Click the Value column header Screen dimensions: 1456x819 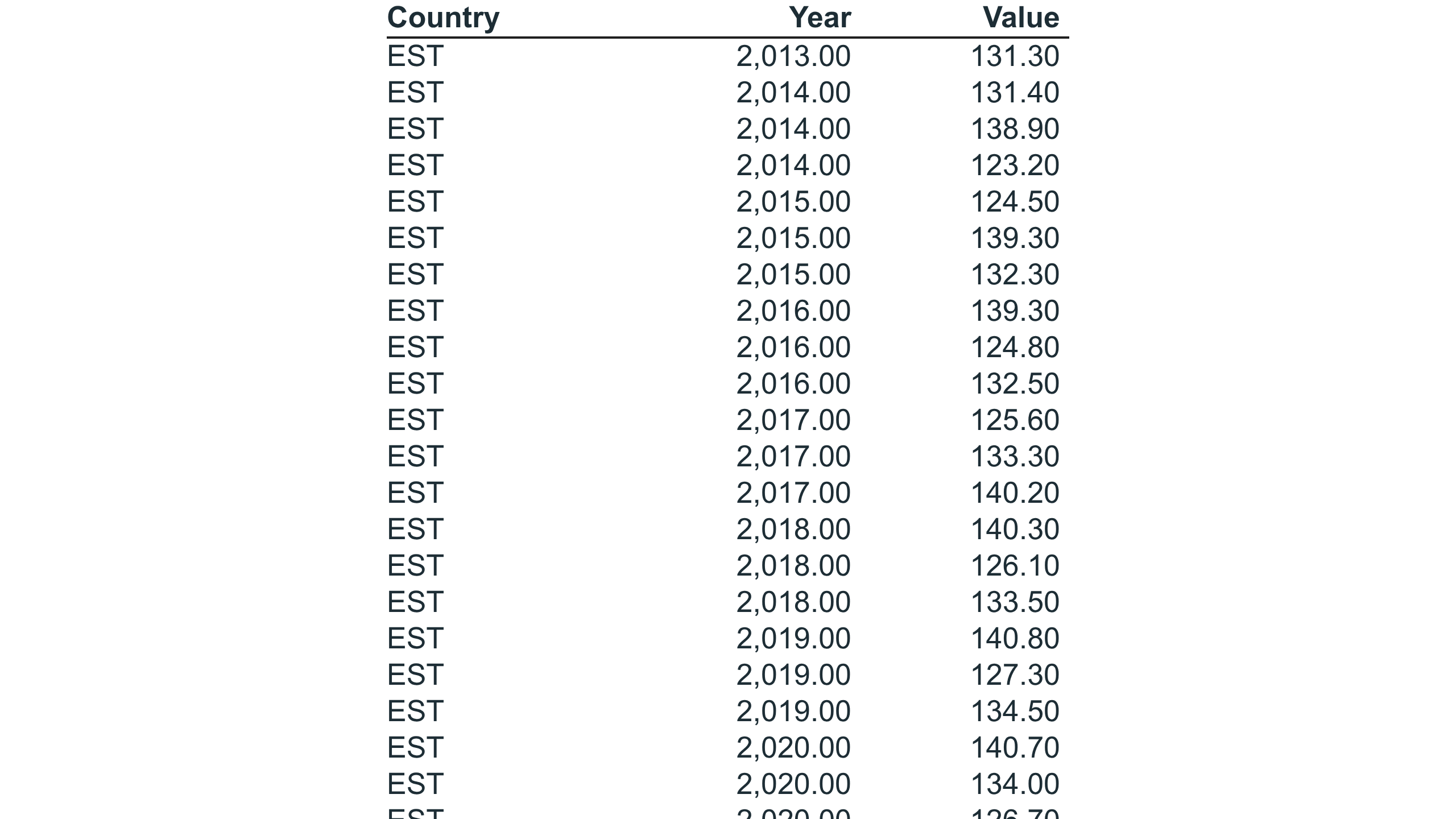[1021, 18]
